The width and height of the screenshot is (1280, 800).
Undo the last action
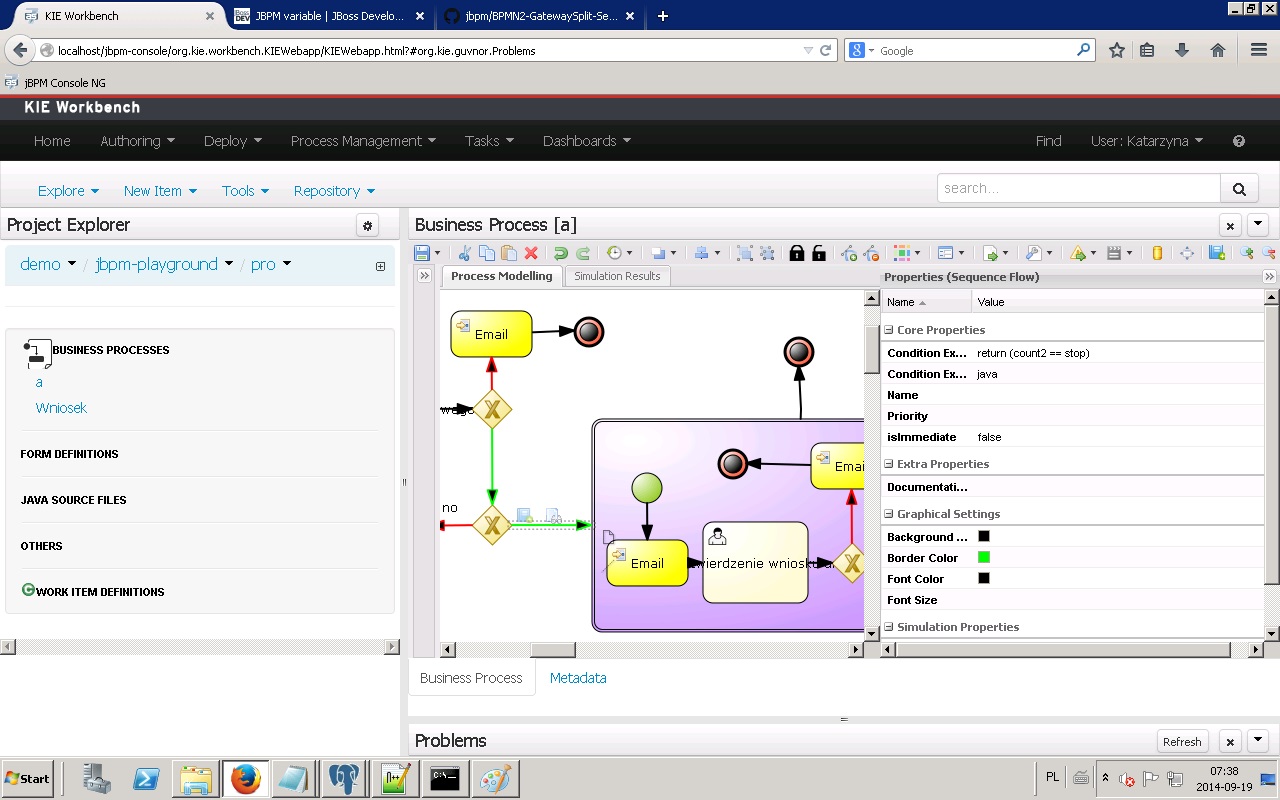[561, 253]
